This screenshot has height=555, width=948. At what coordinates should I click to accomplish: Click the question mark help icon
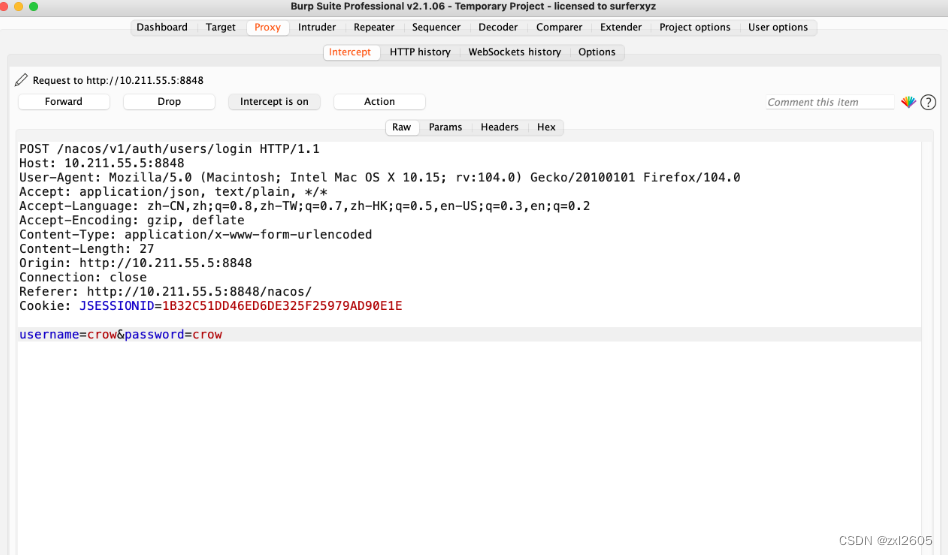pos(928,102)
